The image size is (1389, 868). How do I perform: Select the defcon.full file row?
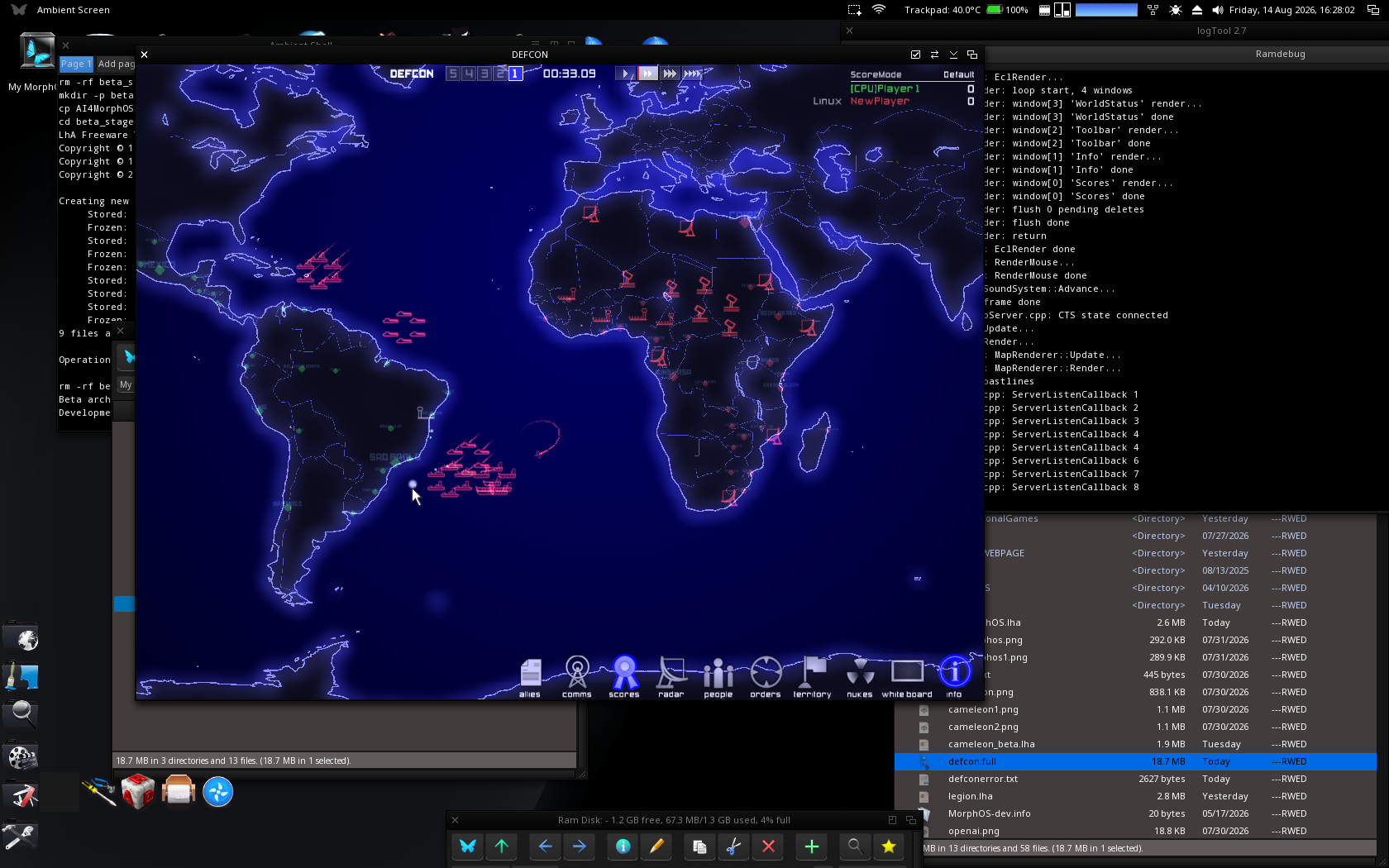[1135, 761]
